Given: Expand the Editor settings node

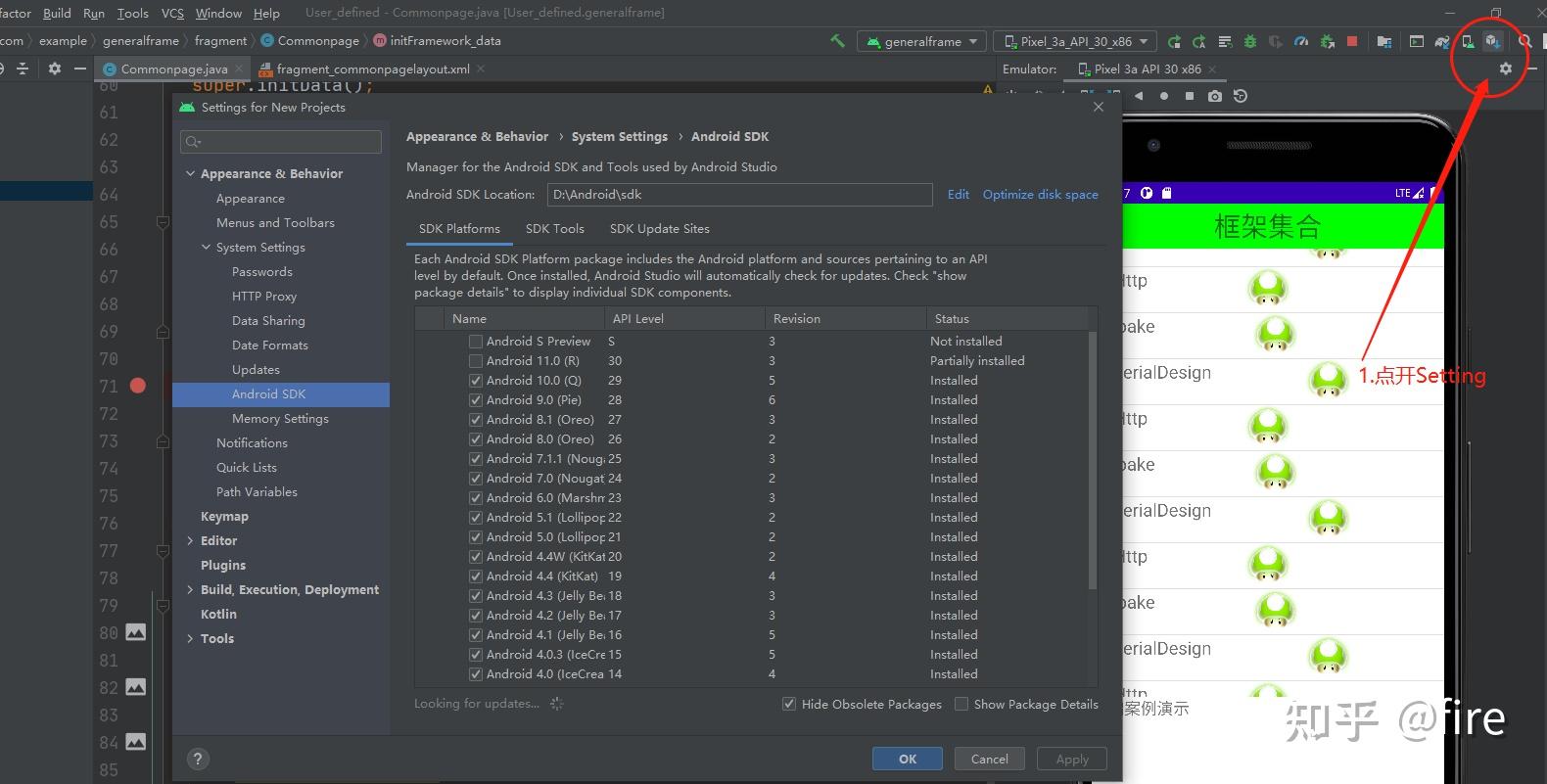Looking at the screenshot, I should [x=190, y=540].
